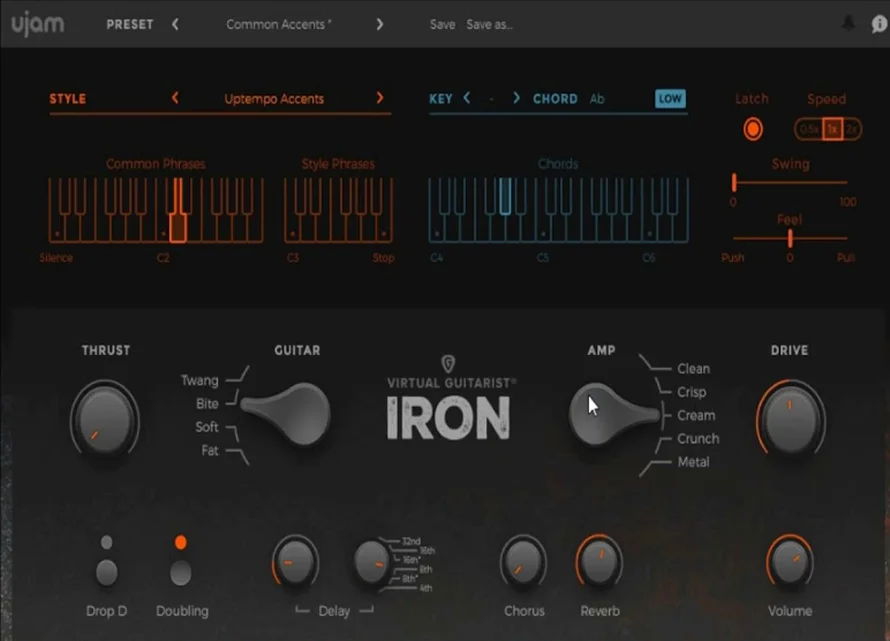The height and width of the screenshot is (641, 890).
Task: Click the Thrust knob
Action: (x=105, y=419)
